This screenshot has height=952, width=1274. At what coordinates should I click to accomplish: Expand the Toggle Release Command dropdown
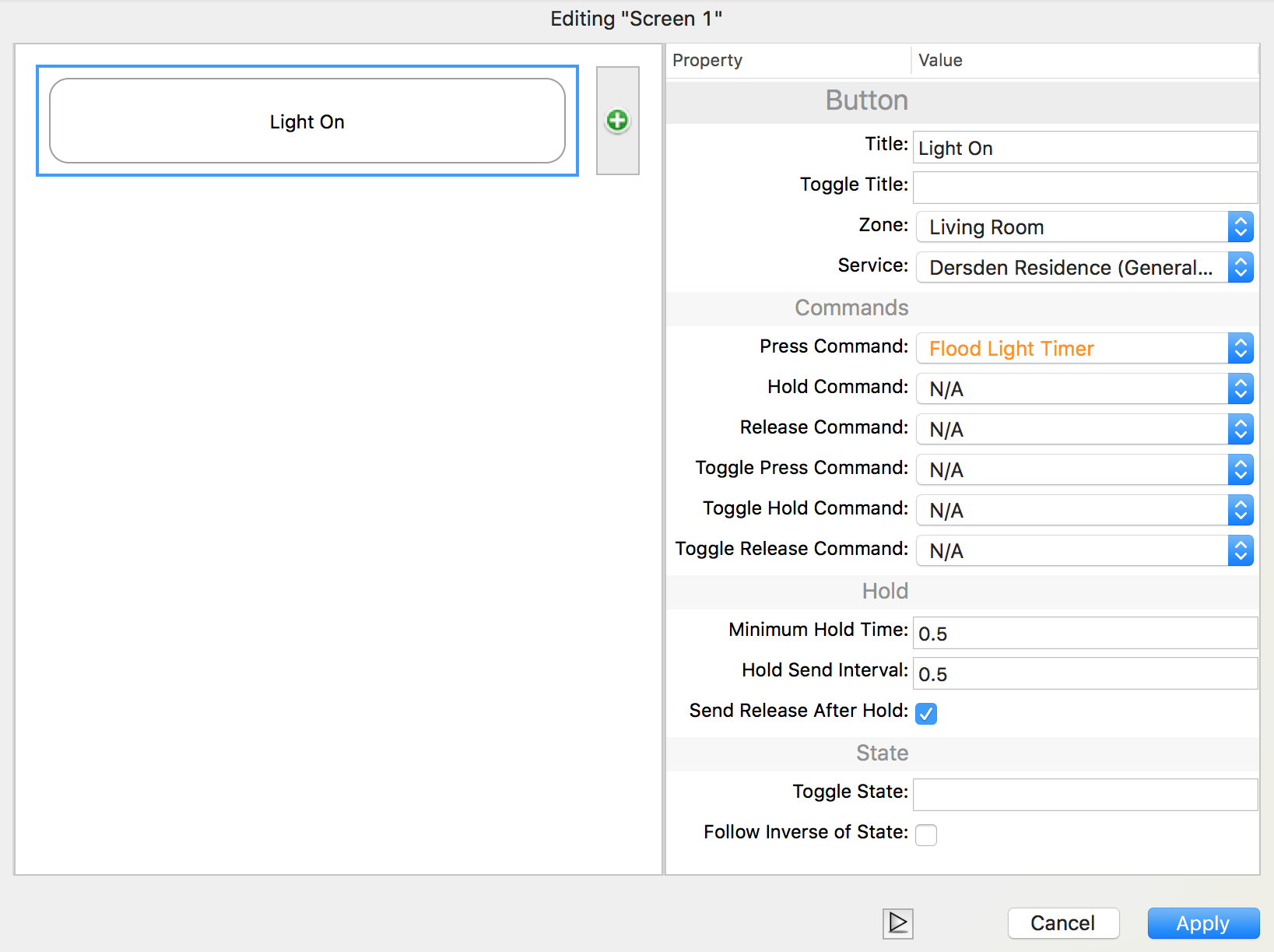coord(1084,551)
